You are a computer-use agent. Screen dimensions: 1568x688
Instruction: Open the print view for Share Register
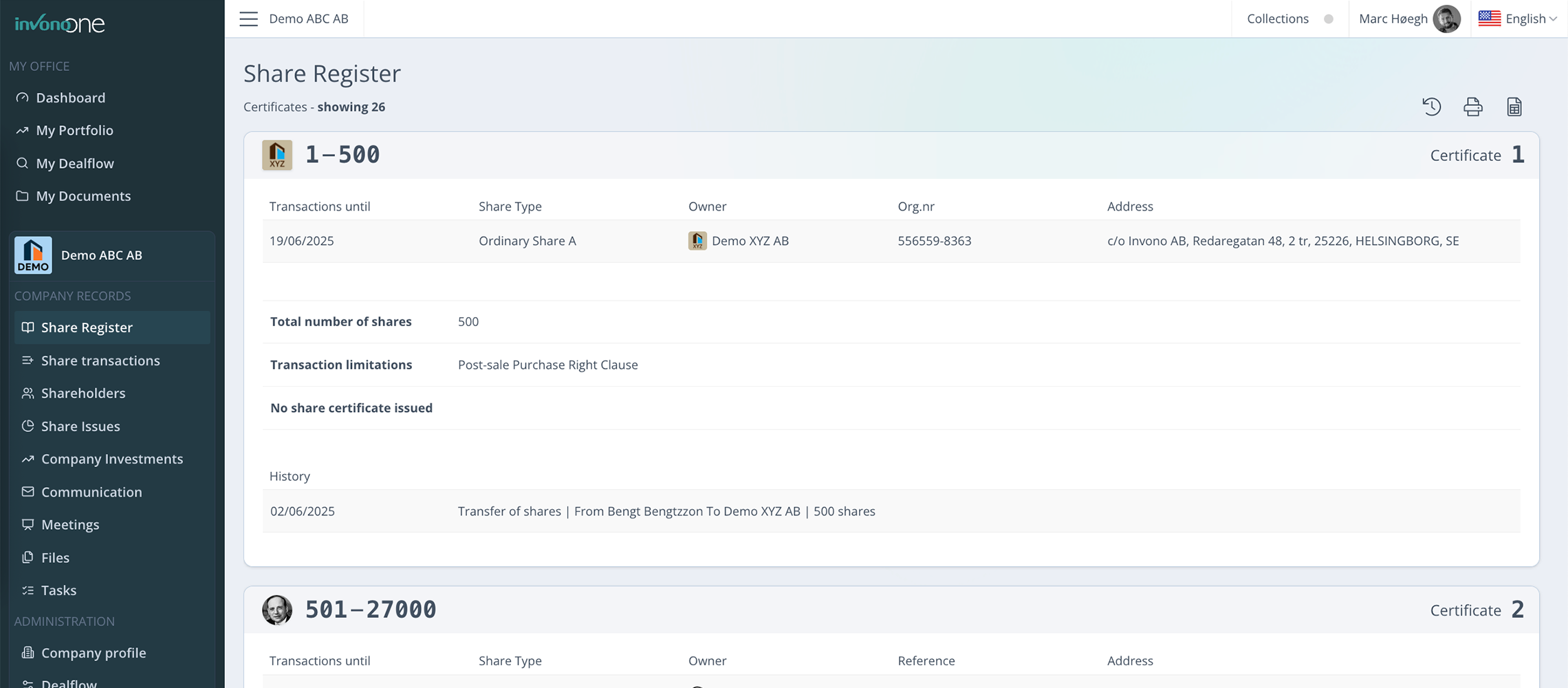click(1473, 107)
